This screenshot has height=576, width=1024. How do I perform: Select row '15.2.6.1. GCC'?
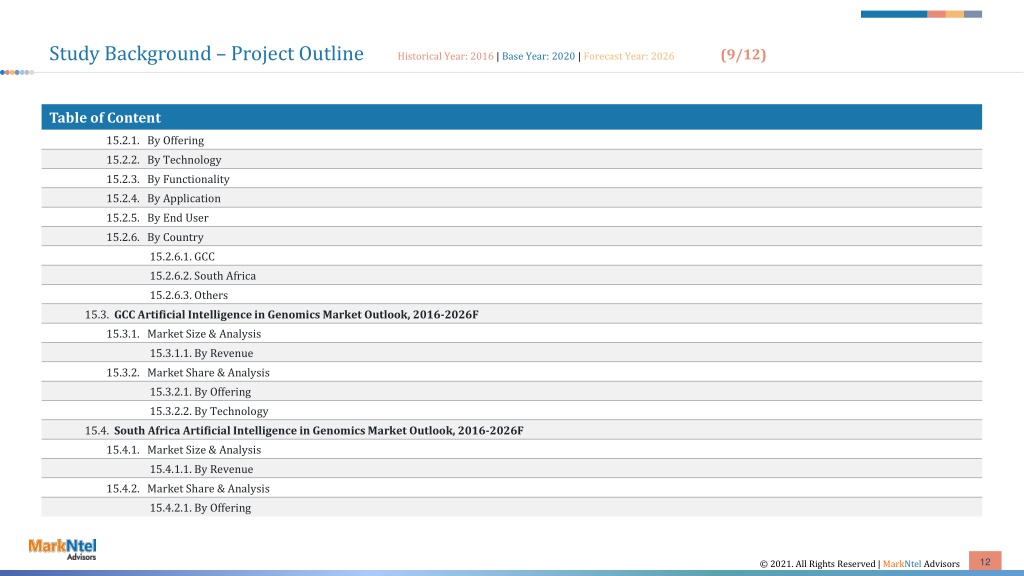tap(511, 256)
